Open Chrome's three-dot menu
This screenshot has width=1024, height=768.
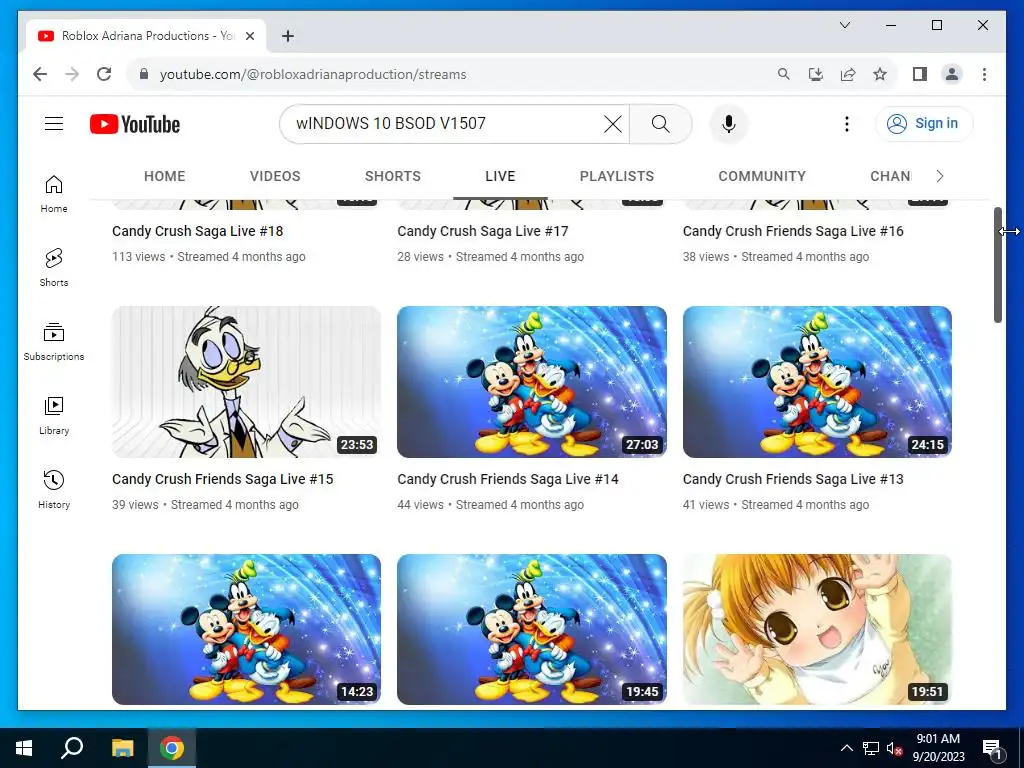click(984, 74)
